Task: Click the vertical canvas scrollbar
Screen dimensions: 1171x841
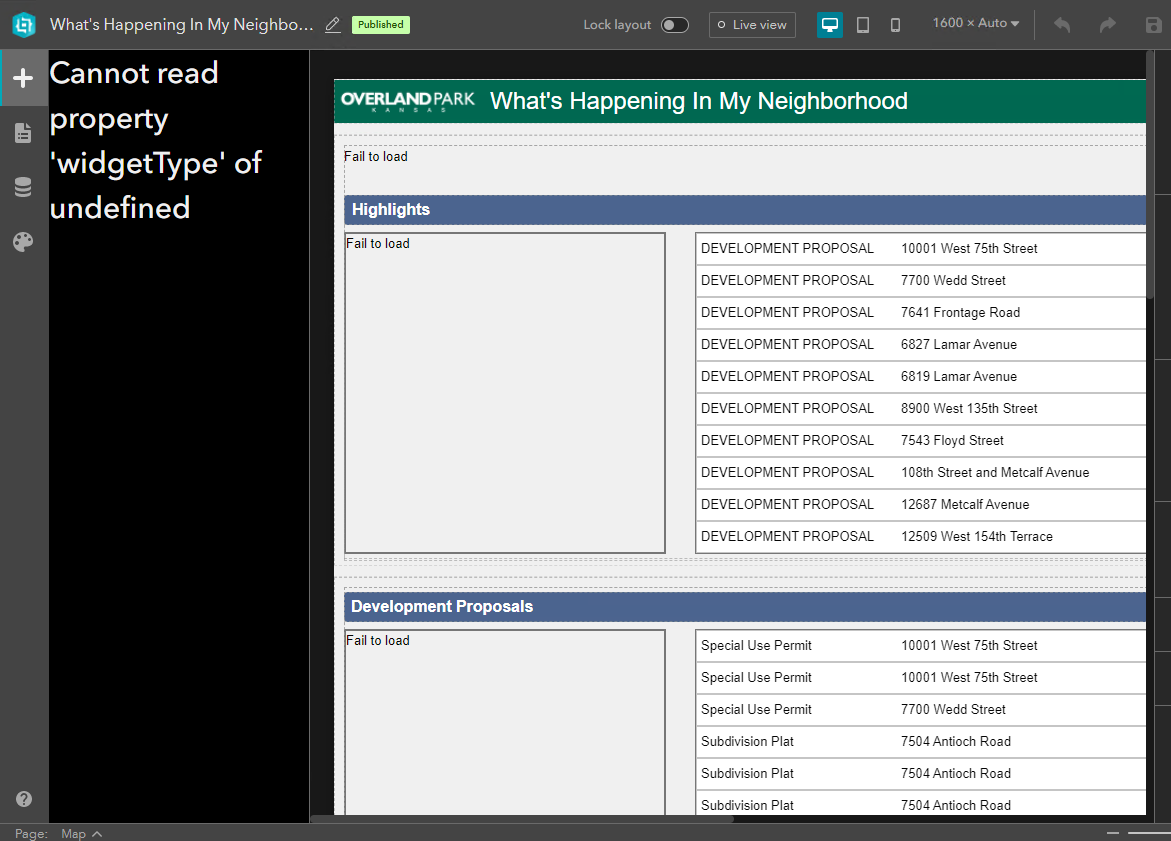Action: tap(1151, 176)
